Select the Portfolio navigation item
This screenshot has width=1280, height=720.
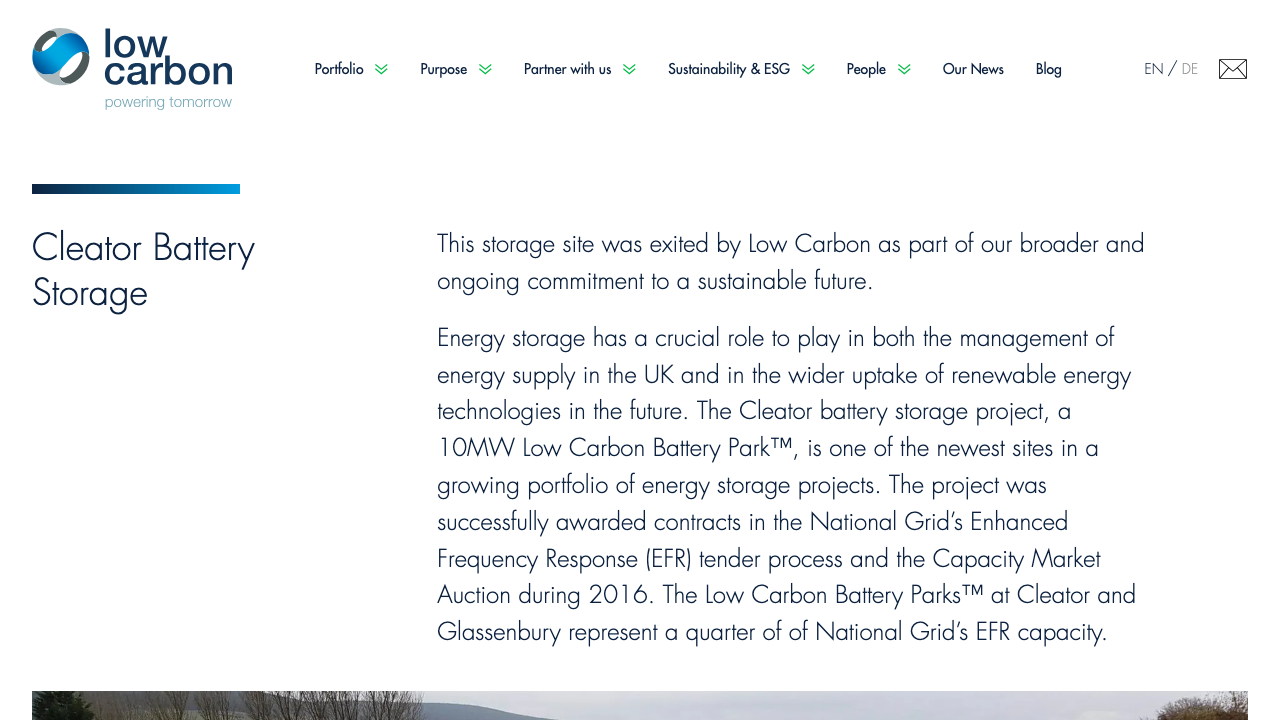pyautogui.click(x=339, y=69)
